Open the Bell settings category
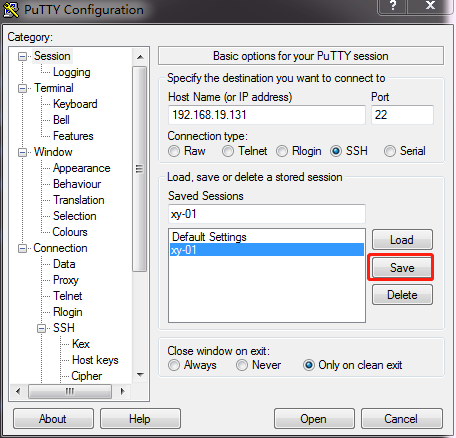The image size is (456, 438). [61, 120]
